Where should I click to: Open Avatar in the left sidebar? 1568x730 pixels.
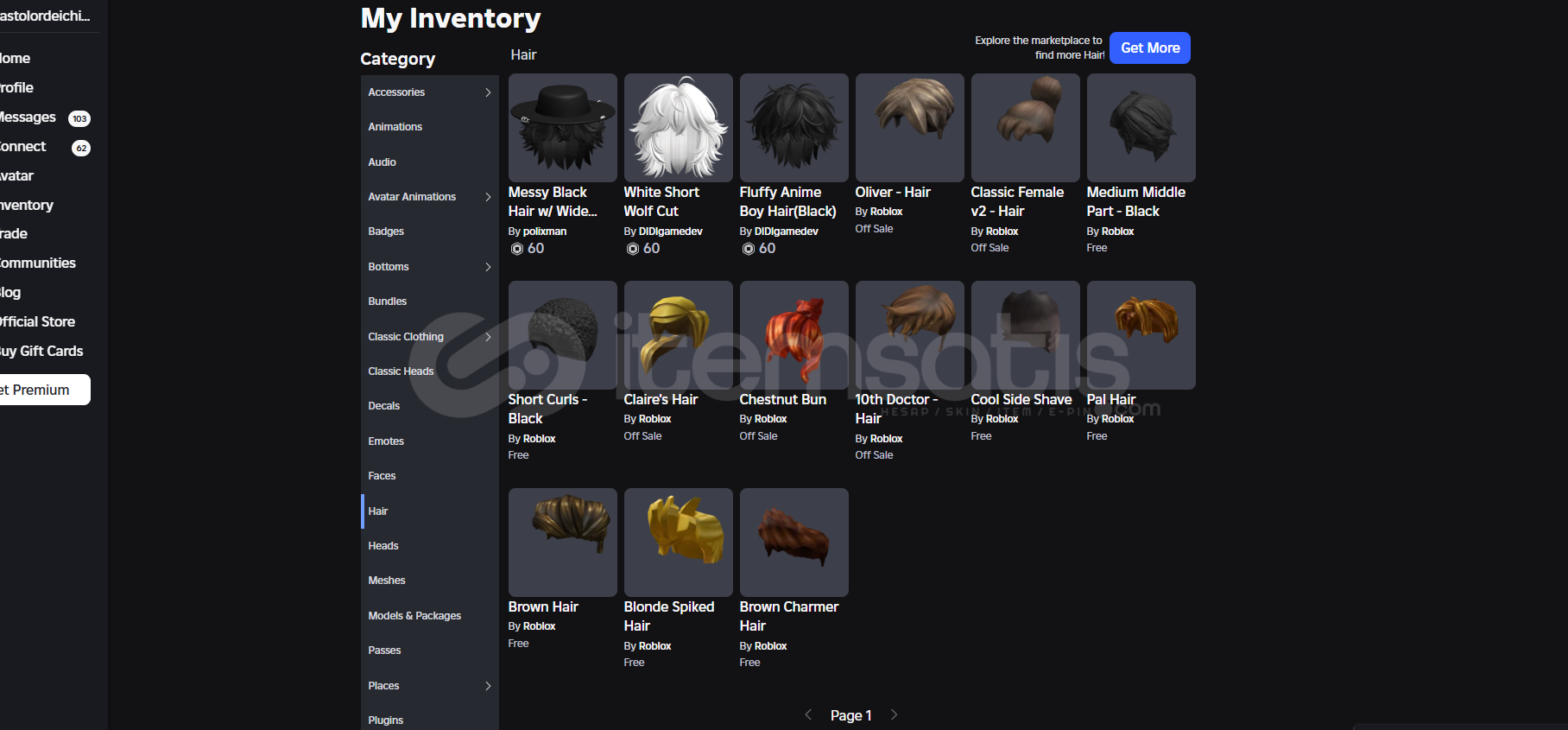point(16,175)
